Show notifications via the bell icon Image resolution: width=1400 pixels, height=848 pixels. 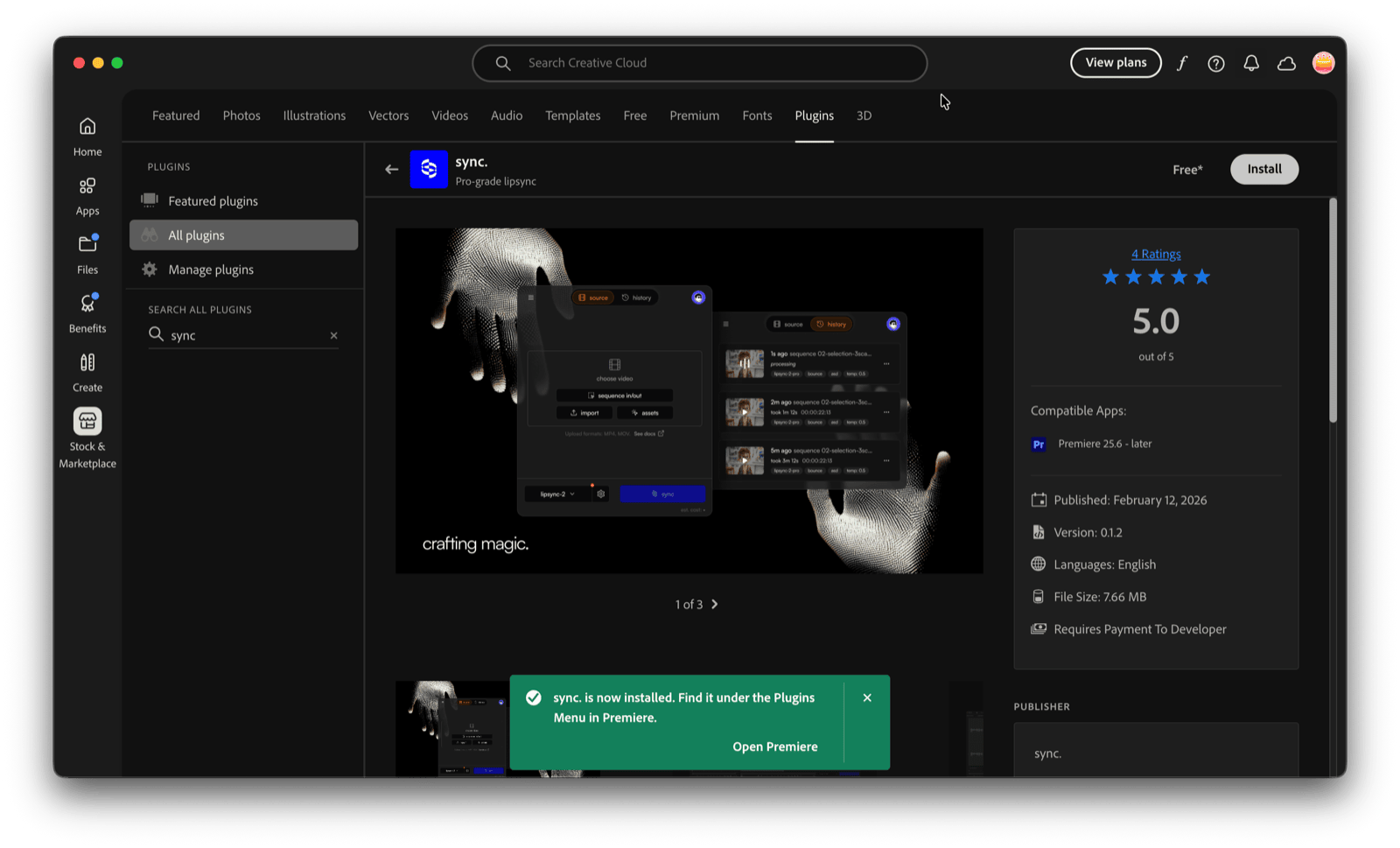[1251, 63]
